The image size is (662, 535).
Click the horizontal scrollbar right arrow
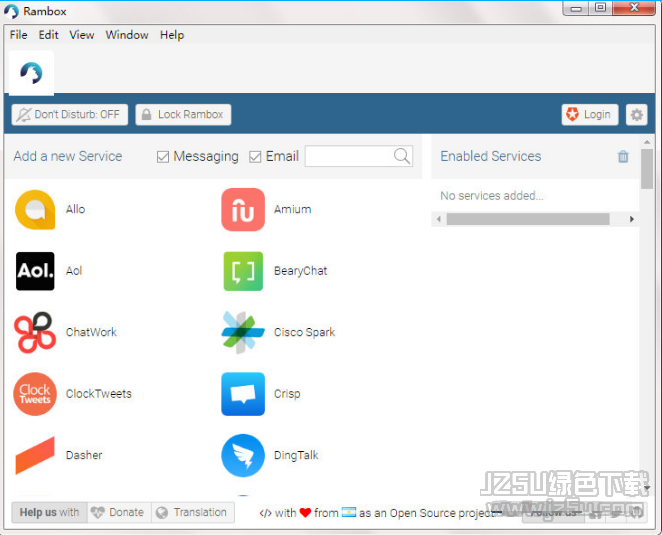coord(632,219)
